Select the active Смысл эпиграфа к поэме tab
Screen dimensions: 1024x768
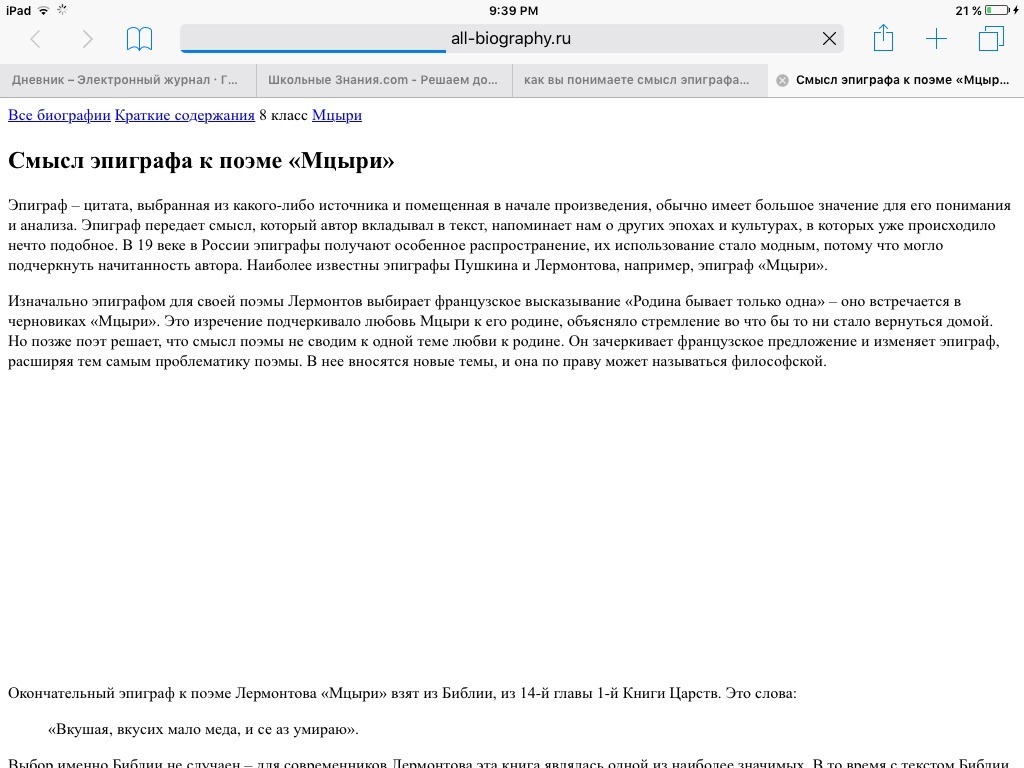(902, 80)
